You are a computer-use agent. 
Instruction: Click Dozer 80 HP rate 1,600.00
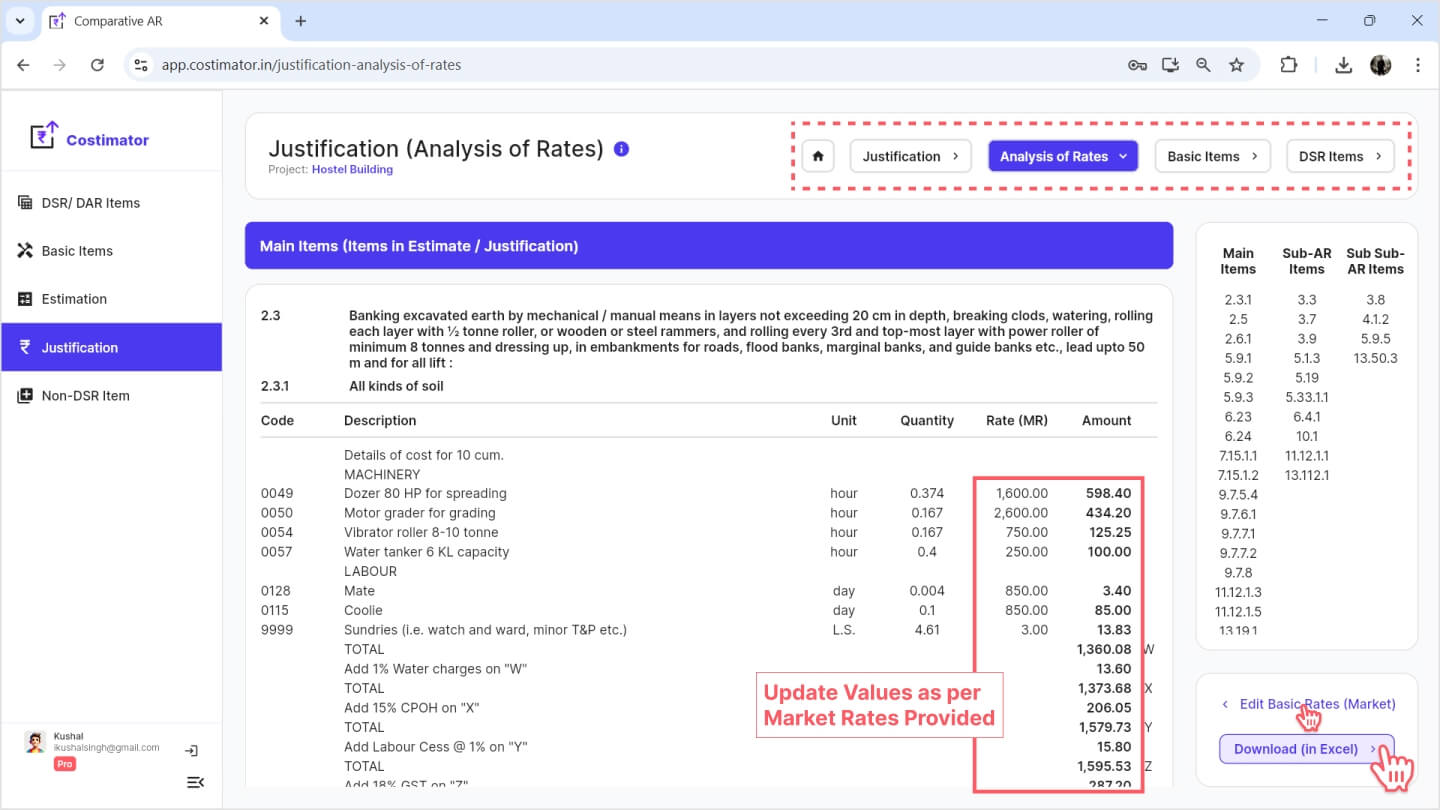click(1022, 493)
